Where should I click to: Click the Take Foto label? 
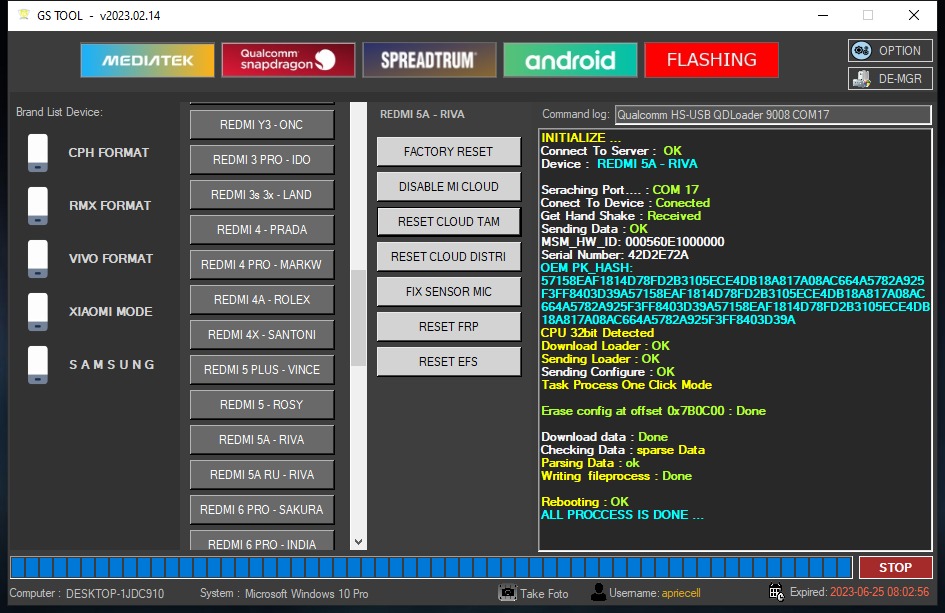544,594
